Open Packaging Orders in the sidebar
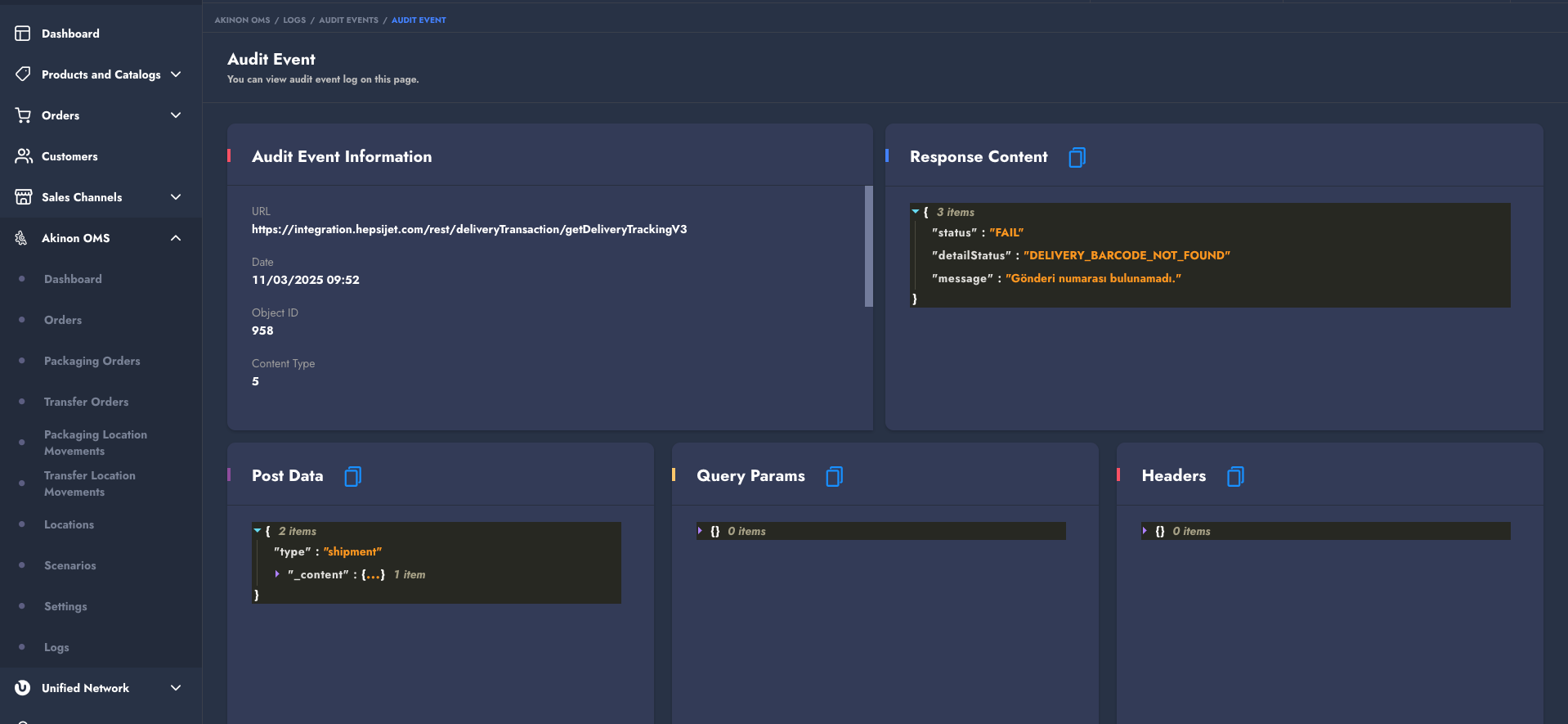The image size is (1568, 724). click(x=92, y=361)
